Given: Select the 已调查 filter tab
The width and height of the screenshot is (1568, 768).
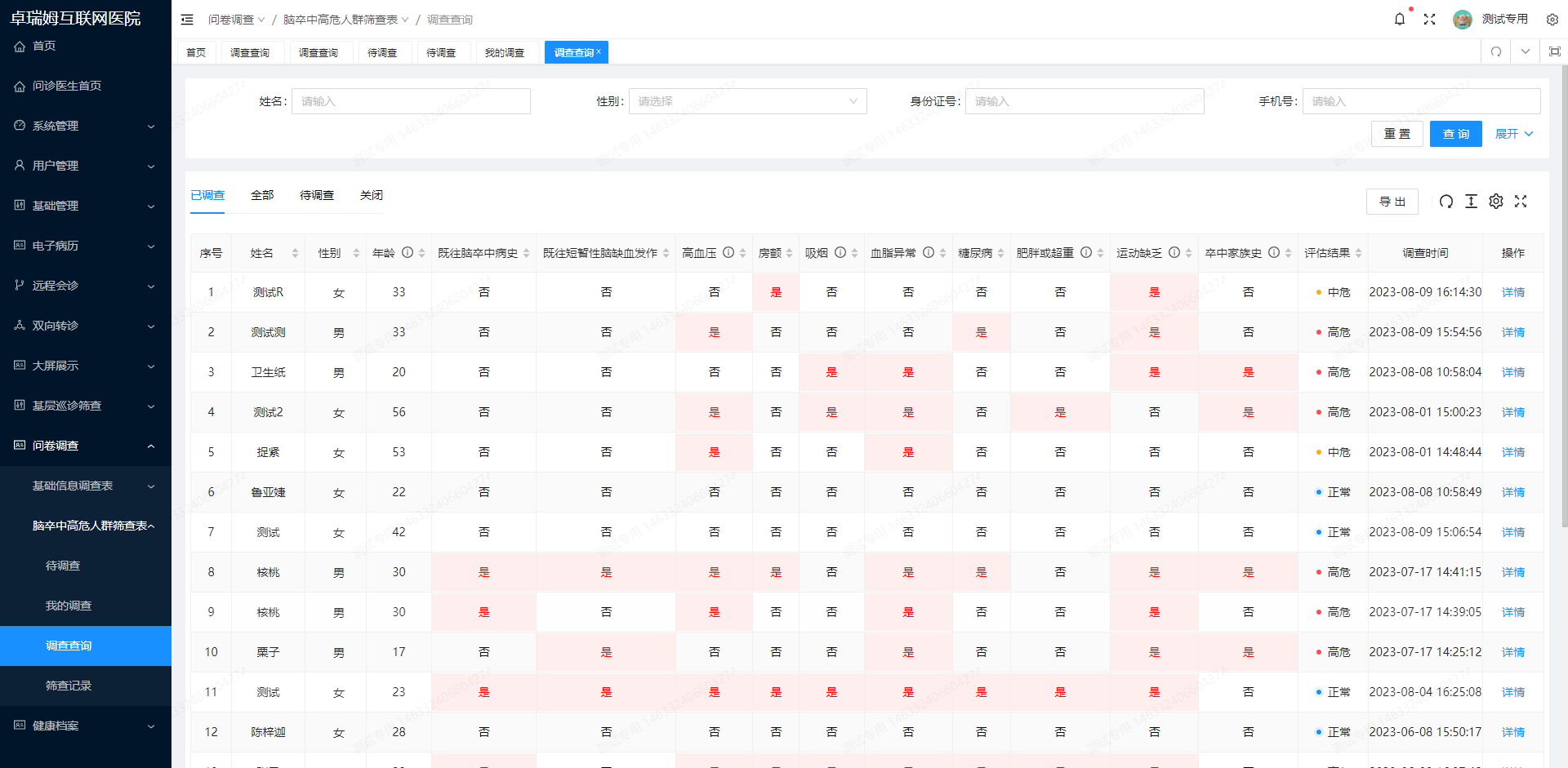Looking at the screenshot, I should (207, 195).
